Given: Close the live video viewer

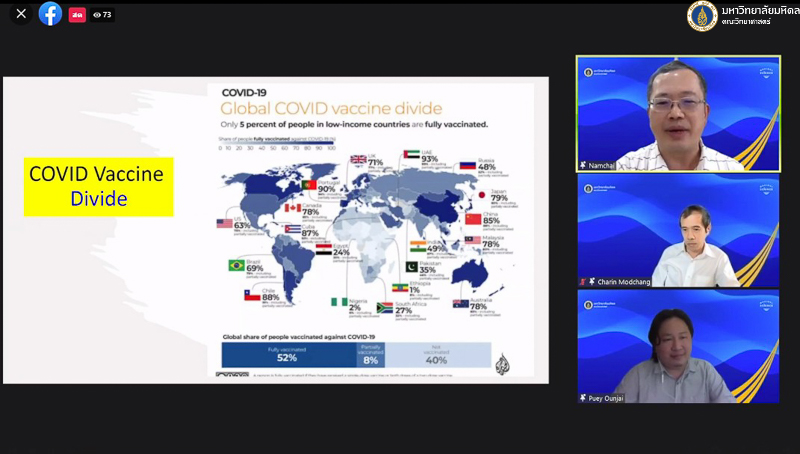Looking at the screenshot, I should tap(20, 14).
